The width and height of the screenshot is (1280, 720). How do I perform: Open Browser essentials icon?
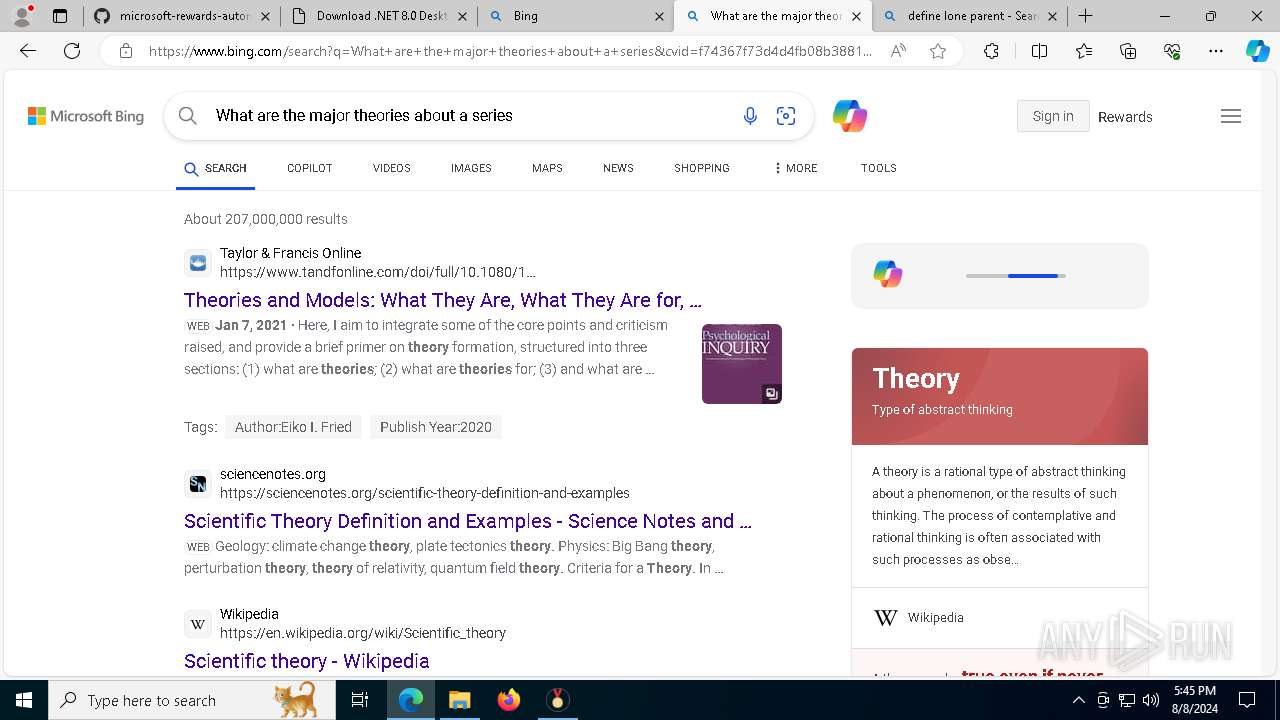click(1172, 51)
